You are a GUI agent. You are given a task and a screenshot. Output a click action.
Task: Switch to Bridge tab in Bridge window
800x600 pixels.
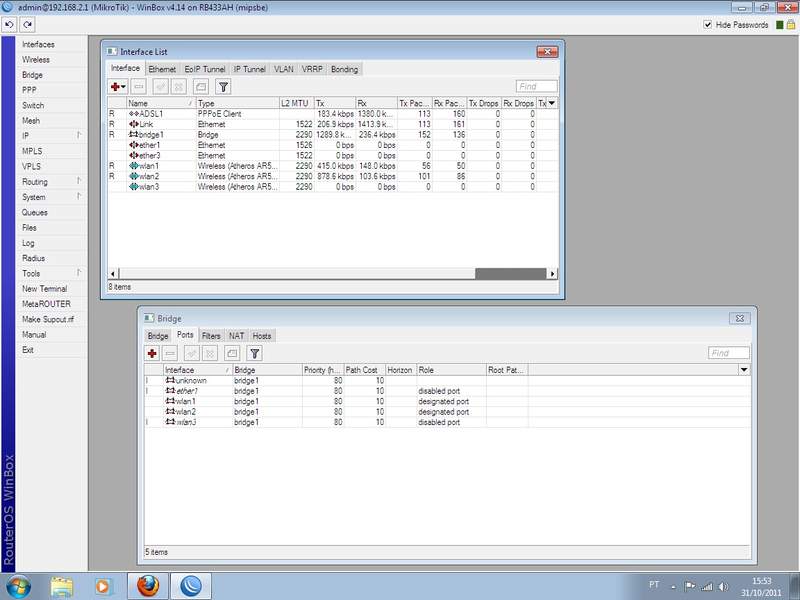pyautogui.click(x=158, y=336)
